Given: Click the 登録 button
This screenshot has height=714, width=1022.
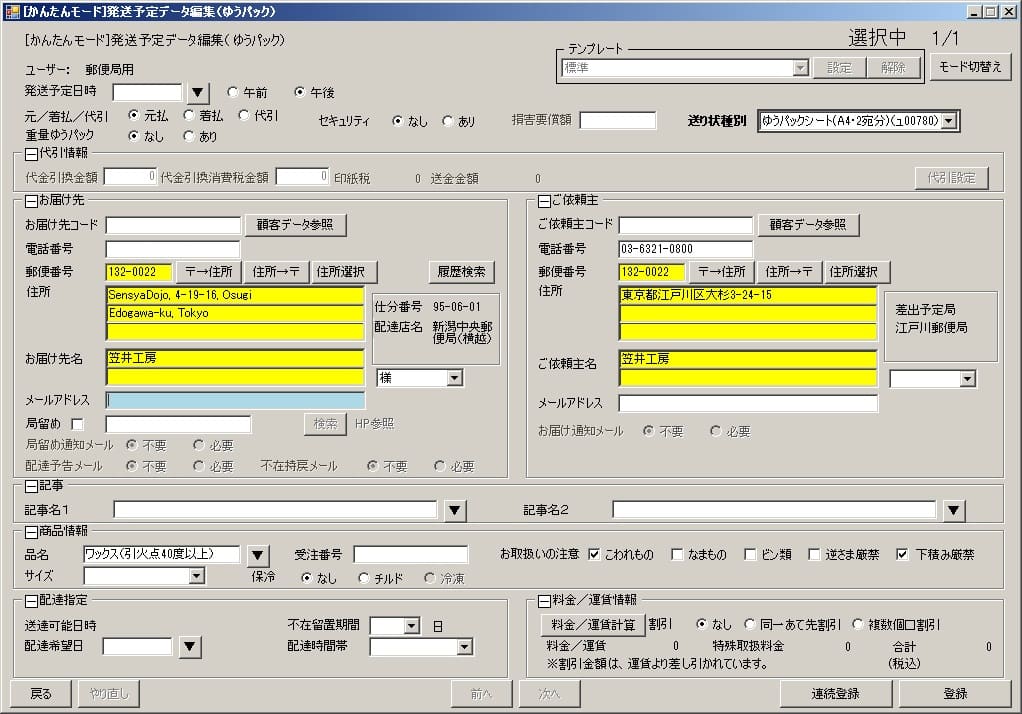Looking at the screenshot, I should [x=954, y=693].
